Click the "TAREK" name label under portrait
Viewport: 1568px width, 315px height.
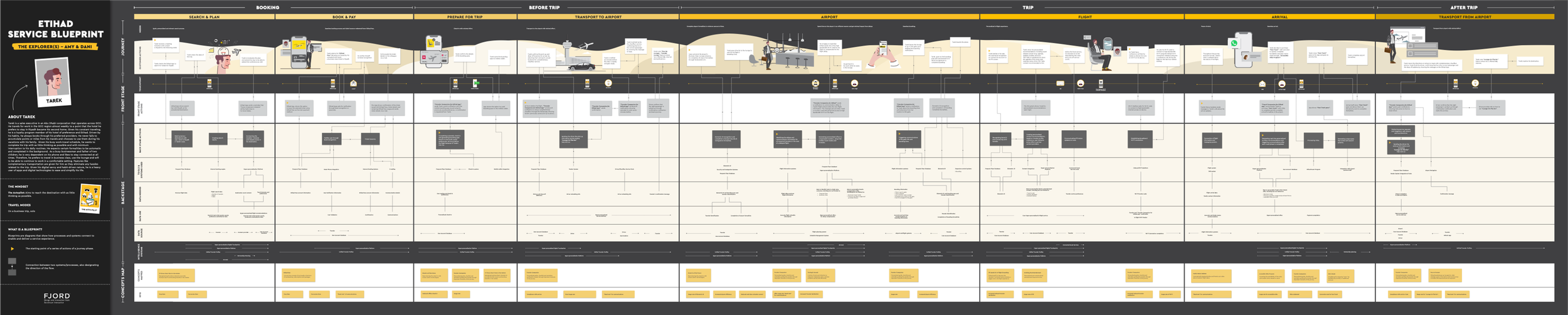tap(54, 101)
